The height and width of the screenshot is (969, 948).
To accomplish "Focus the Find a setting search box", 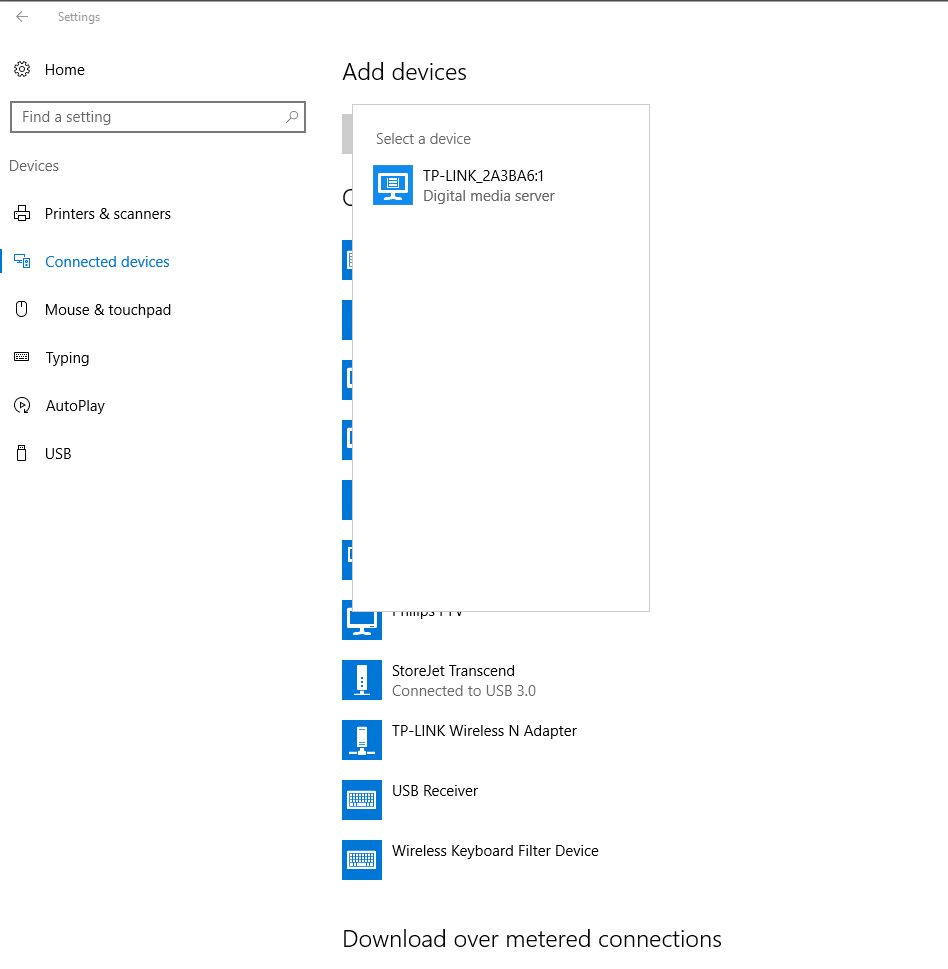I will 158,117.
